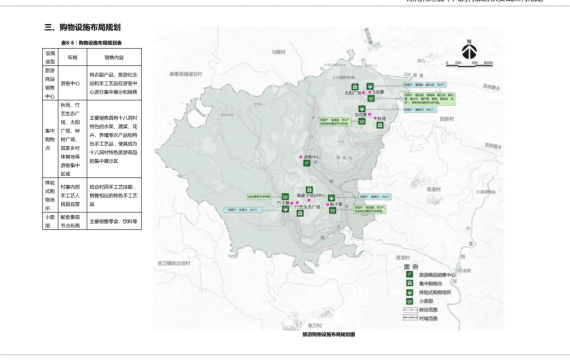Click the 吉龙村 map label
Screen dimensions: 570x360
pos(403,257)
